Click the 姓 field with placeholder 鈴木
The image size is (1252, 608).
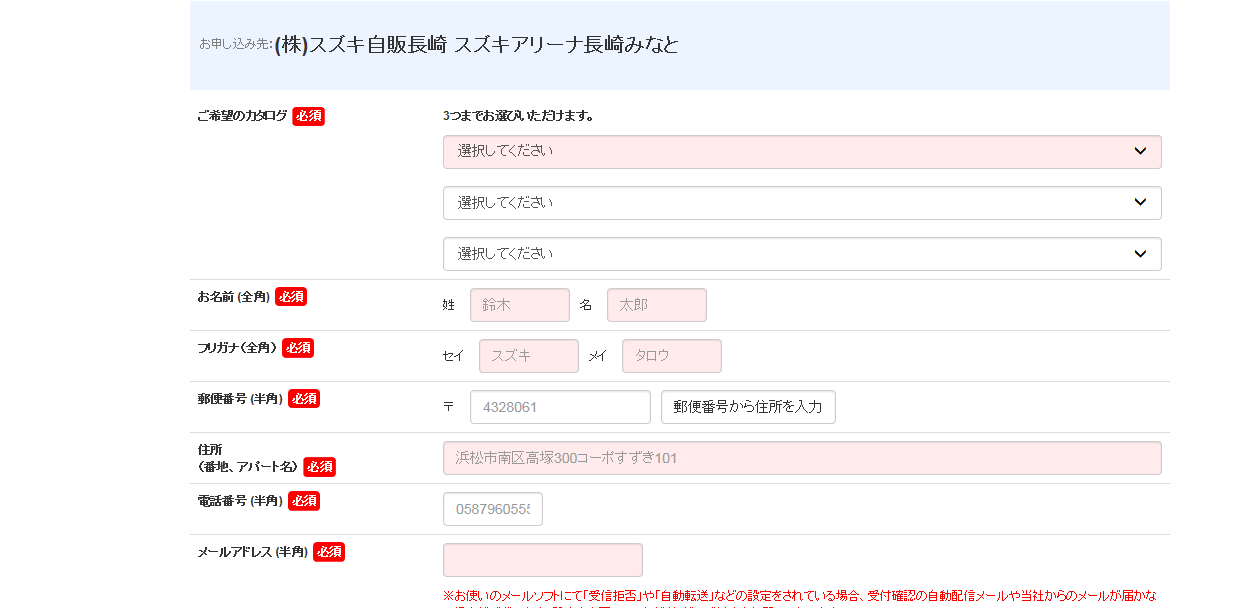(x=520, y=305)
